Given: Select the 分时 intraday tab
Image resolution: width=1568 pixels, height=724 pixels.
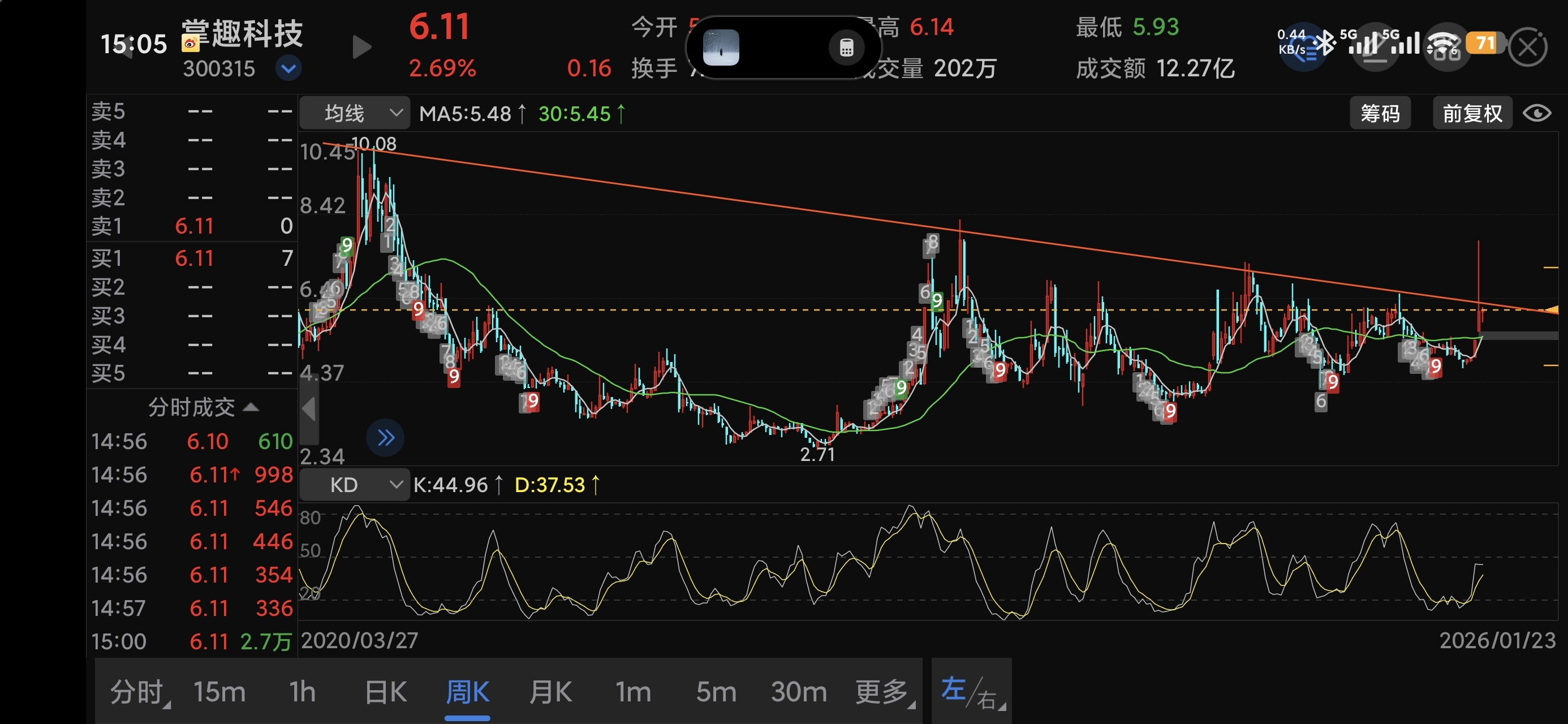Looking at the screenshot, I should point(139,692).
